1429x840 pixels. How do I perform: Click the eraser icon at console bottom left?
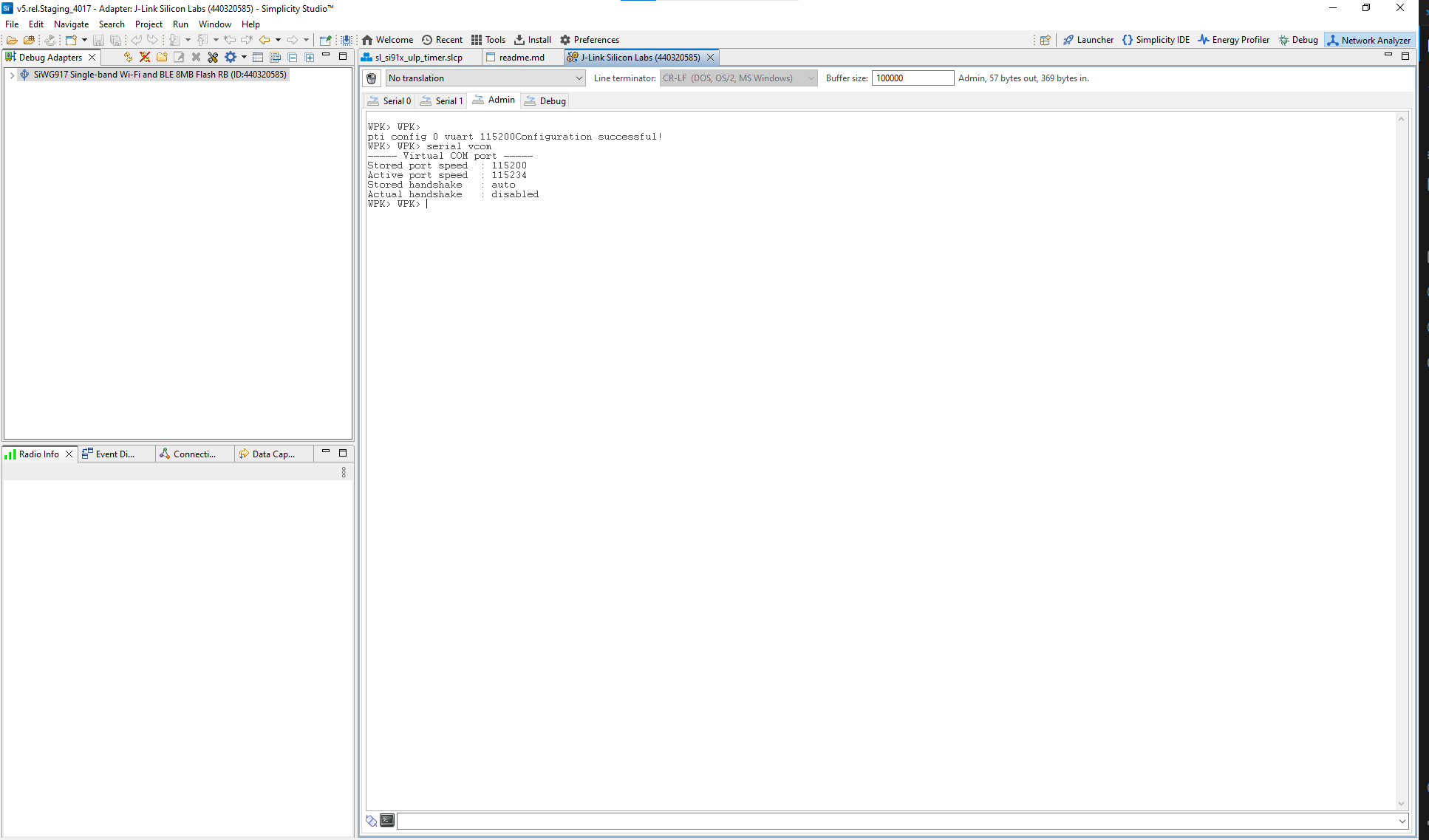click(372, 820)
